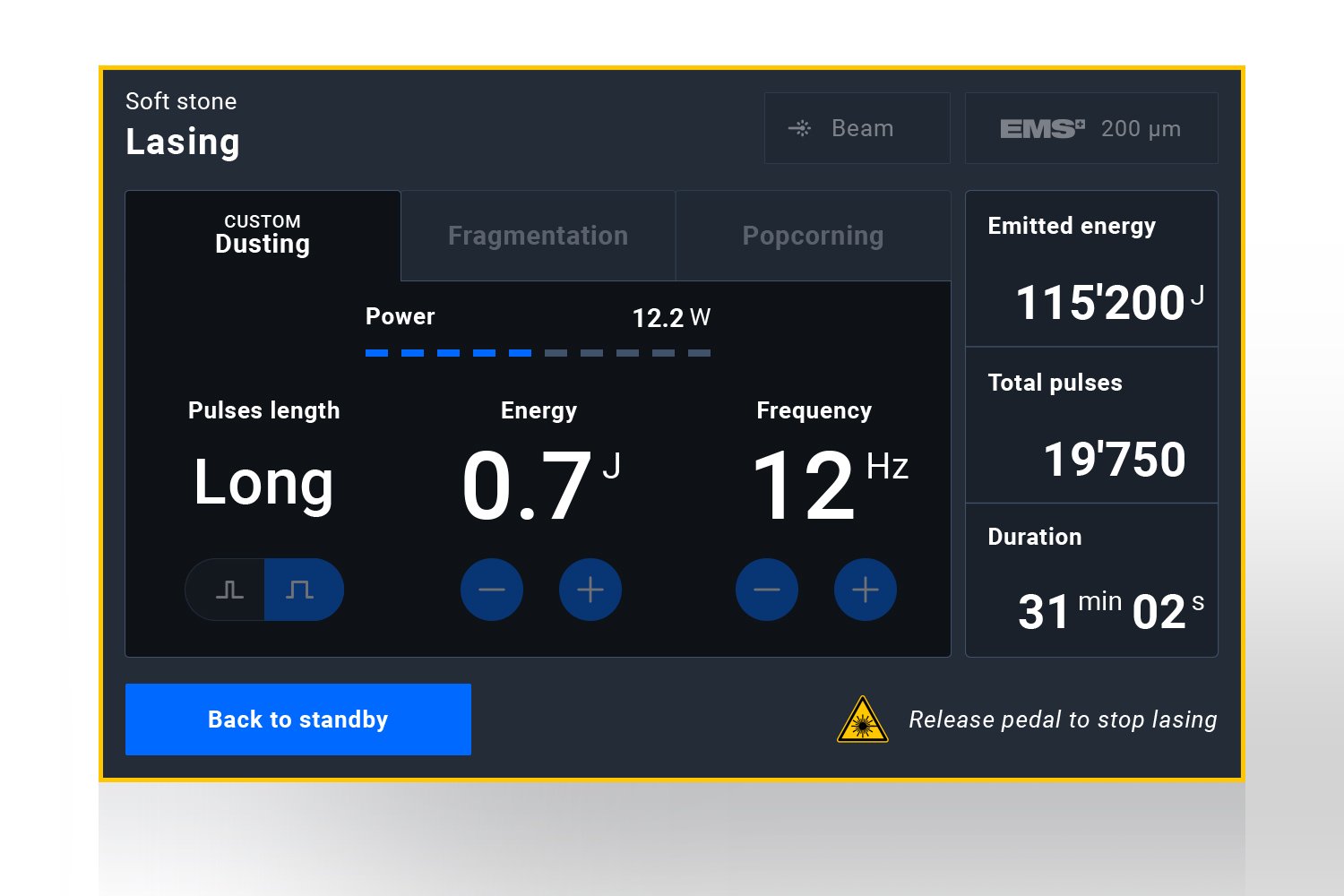Switch to the Popcorning tab

[x=813, y=236]
